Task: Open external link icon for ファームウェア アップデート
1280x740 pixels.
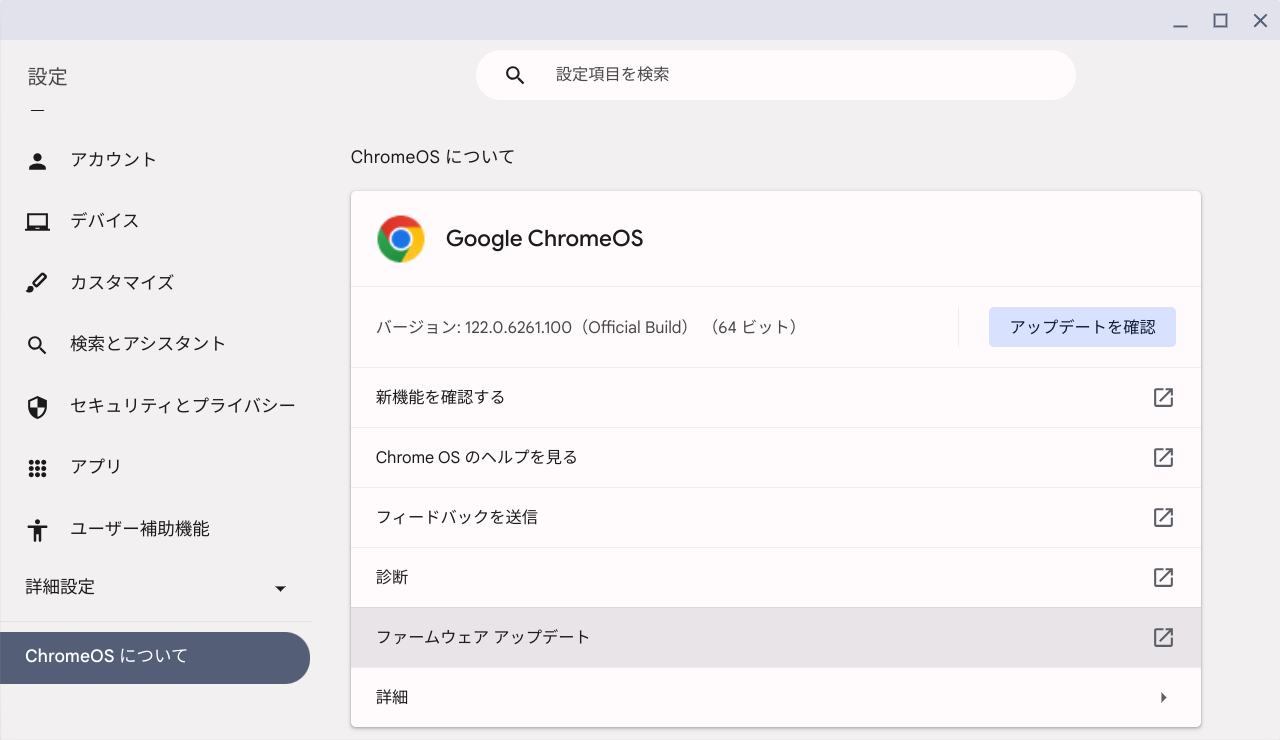Action: [x=1163, y=637]
